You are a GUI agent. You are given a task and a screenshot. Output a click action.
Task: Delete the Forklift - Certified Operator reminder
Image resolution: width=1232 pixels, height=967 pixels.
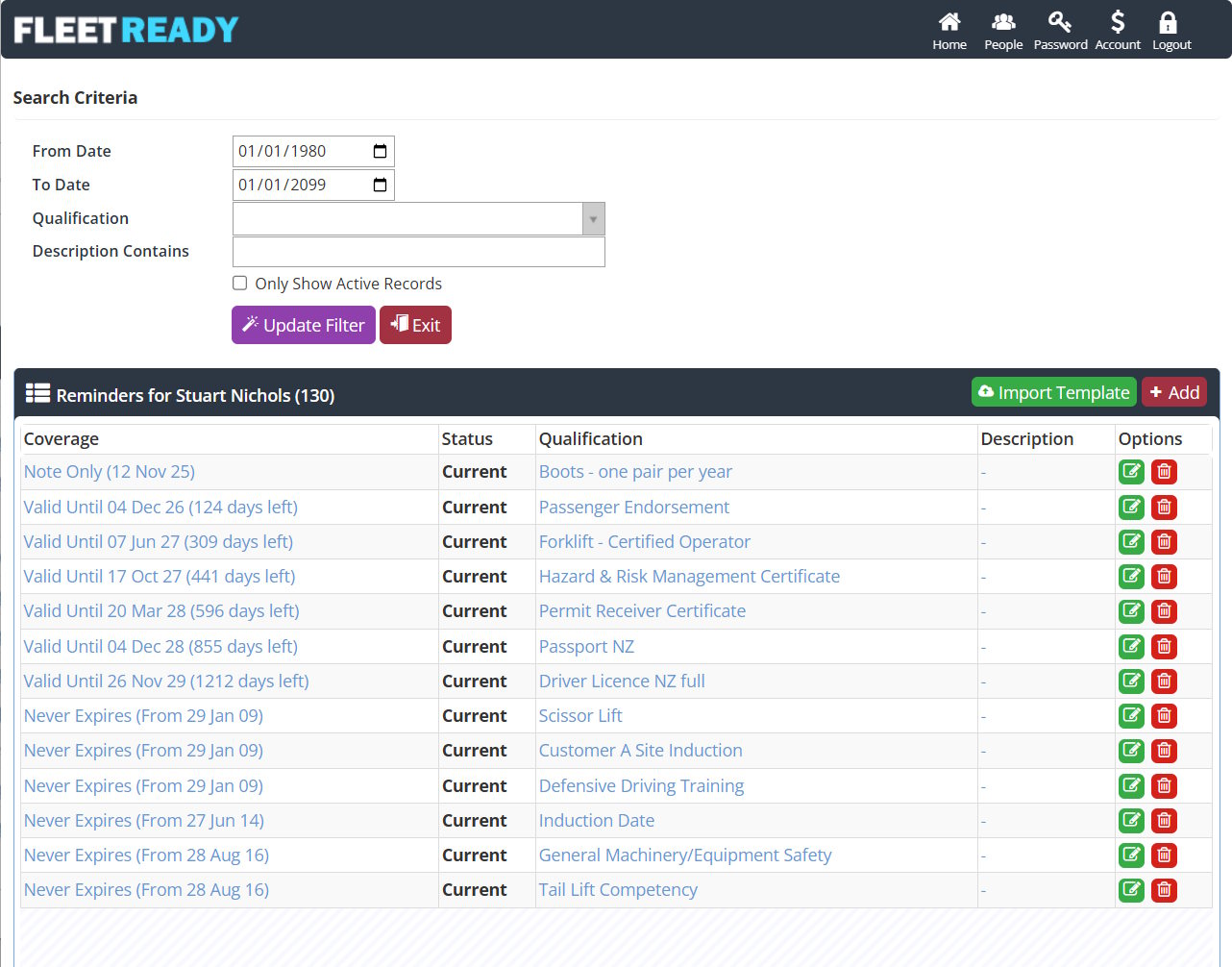[1164, 541]
